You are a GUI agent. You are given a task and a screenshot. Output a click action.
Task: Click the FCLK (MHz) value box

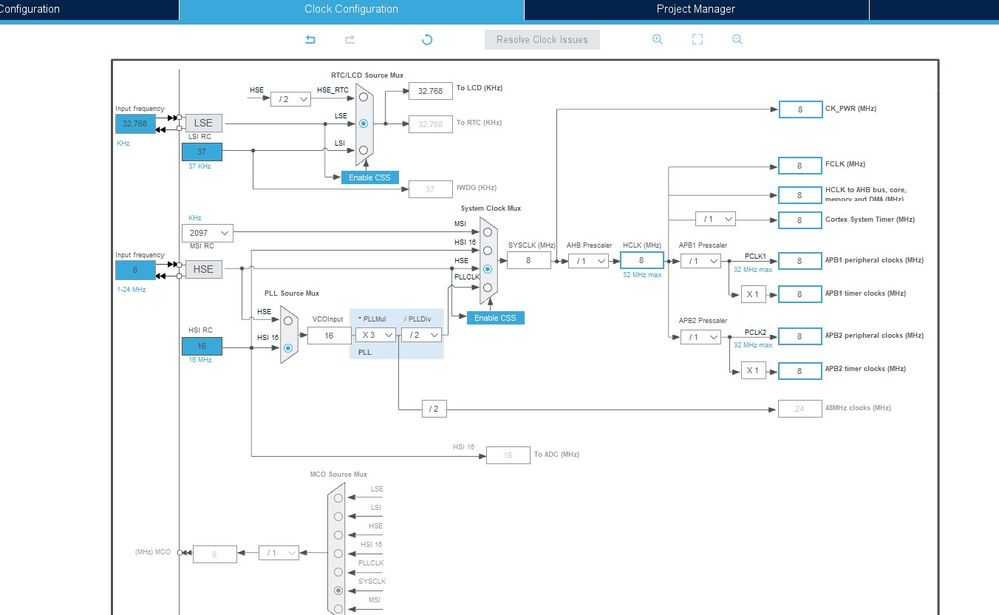(800, 166)
